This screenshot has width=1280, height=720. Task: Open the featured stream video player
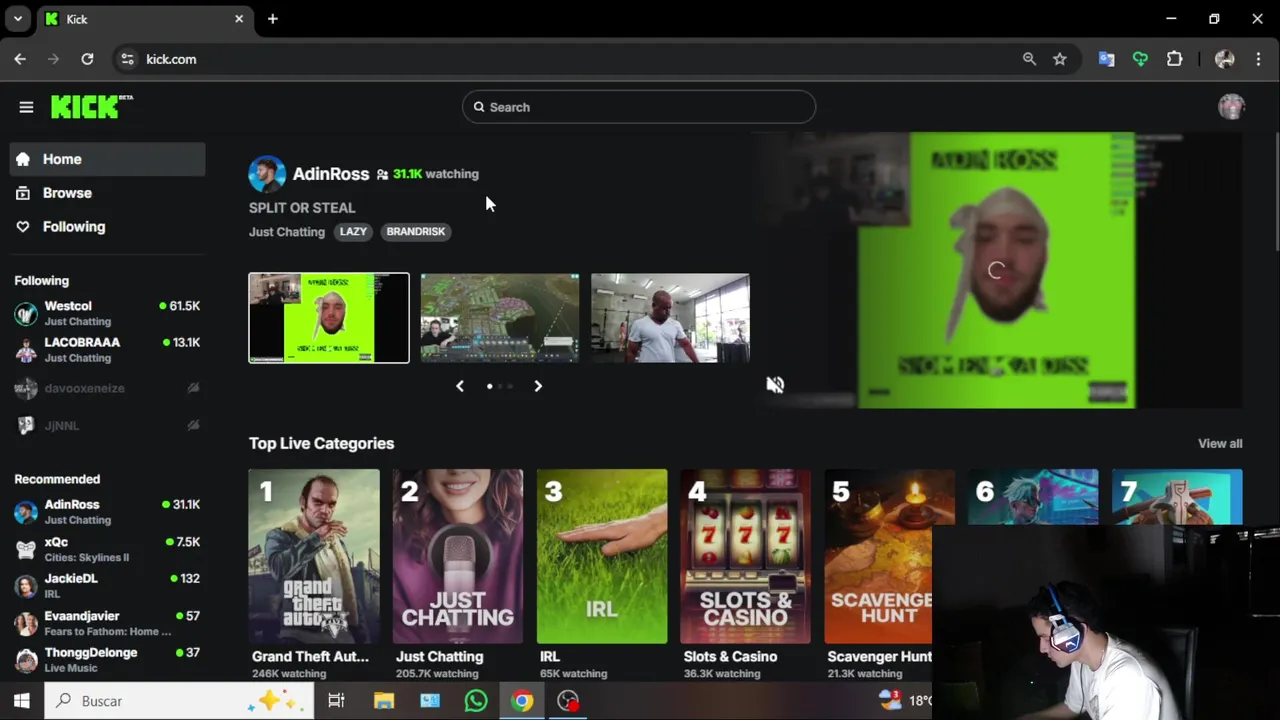click(996, 270)
